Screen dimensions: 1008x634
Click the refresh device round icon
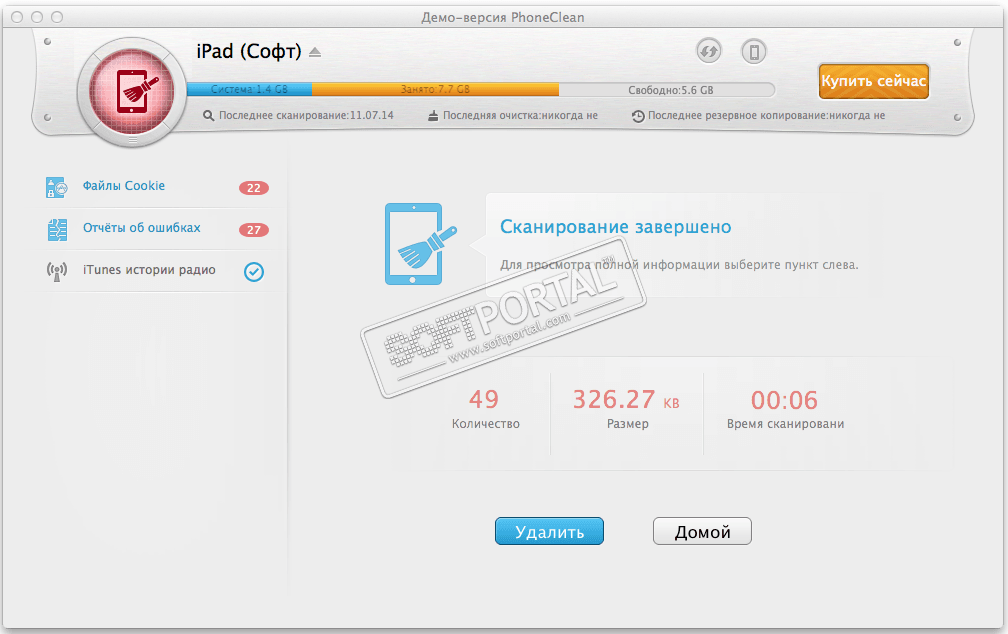708,51
